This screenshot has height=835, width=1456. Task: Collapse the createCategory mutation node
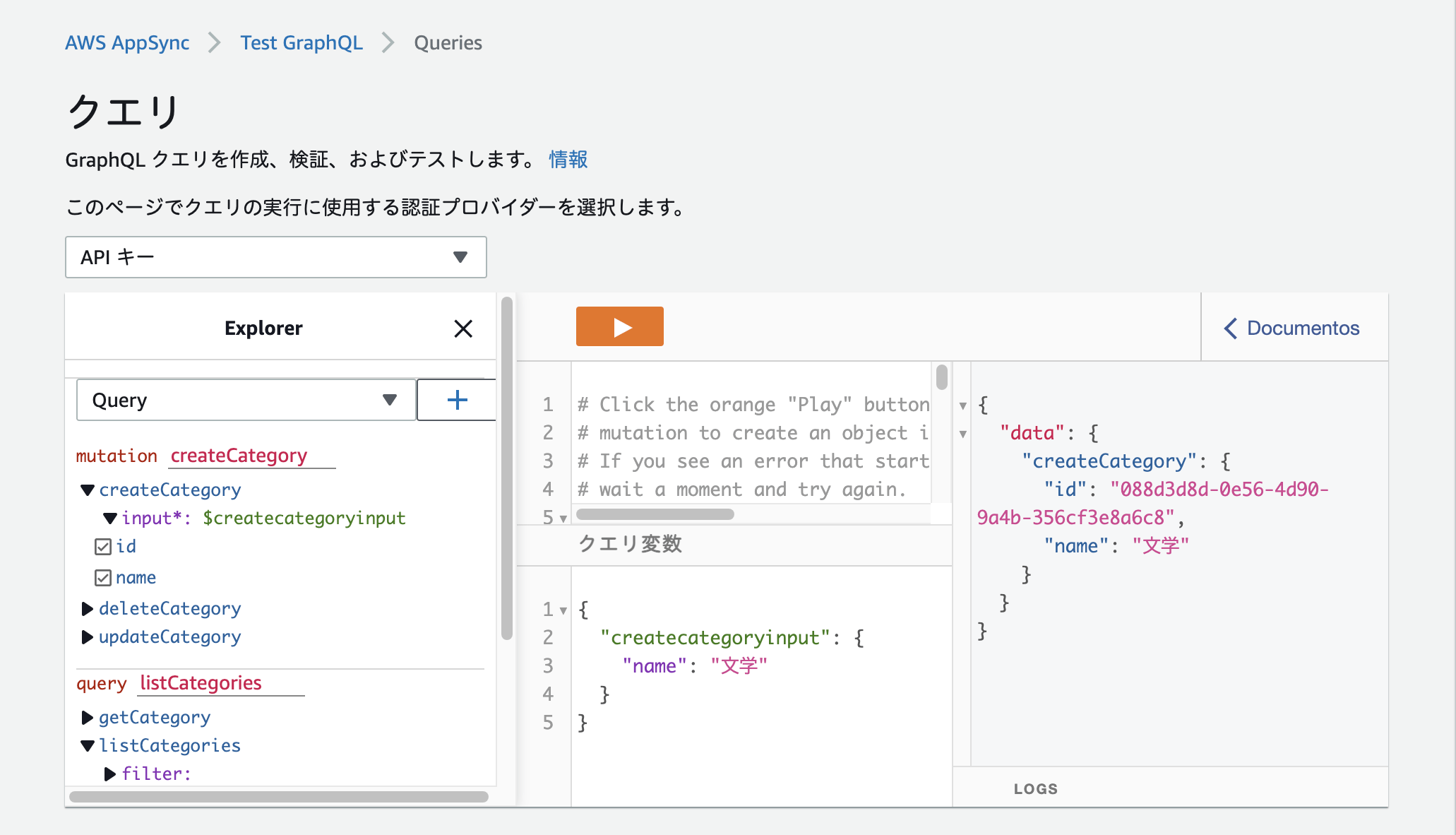(88, 490)
